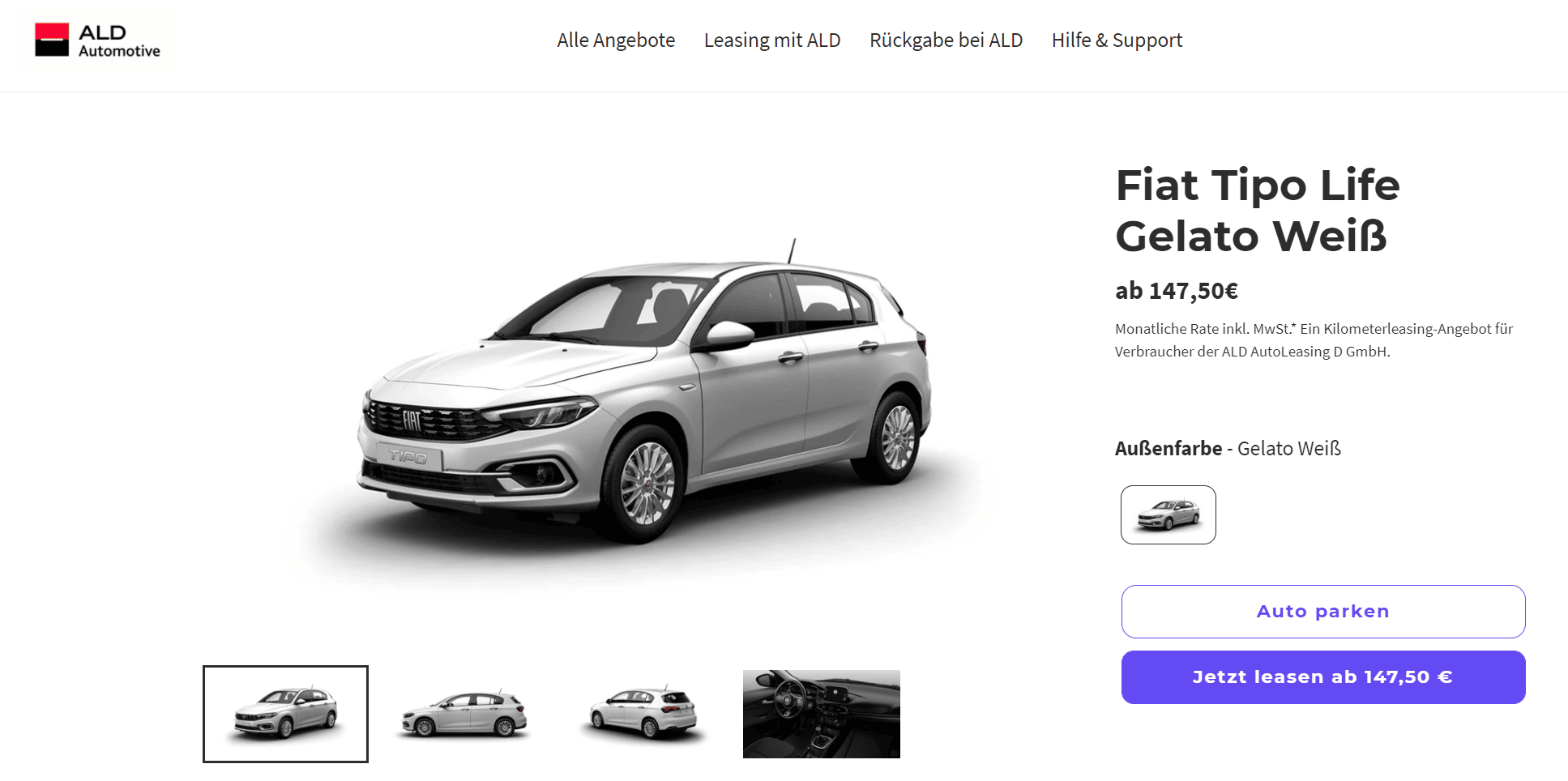The height and width of the screenshot is (781, 1568).
Task: Click the Fiat Tipo Life Gelato Weiß heading
Action: 1258,211
